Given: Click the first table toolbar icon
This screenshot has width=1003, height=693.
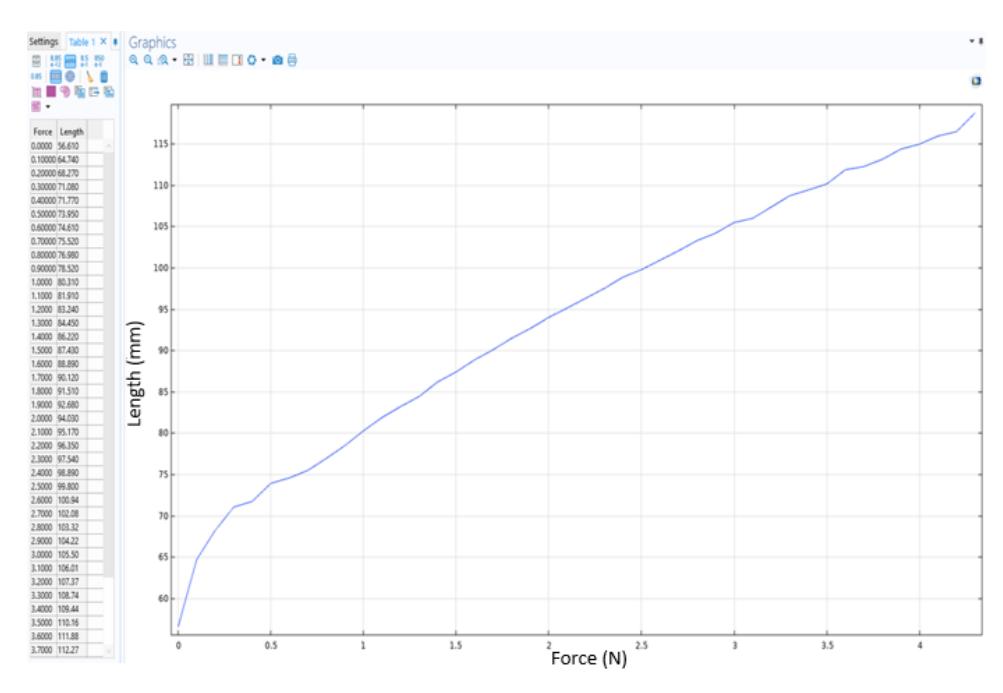Looking at the screenshot, I should pyautogui.click(x=36, y=61).
